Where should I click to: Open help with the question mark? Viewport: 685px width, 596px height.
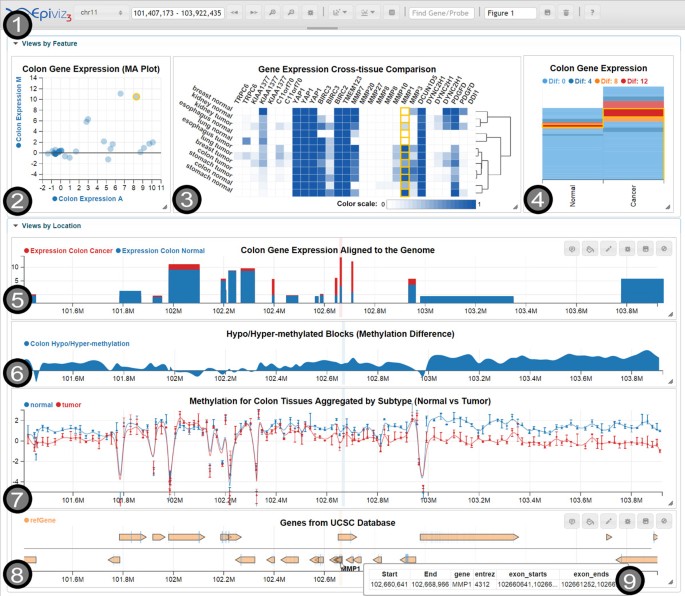(592, 13)
